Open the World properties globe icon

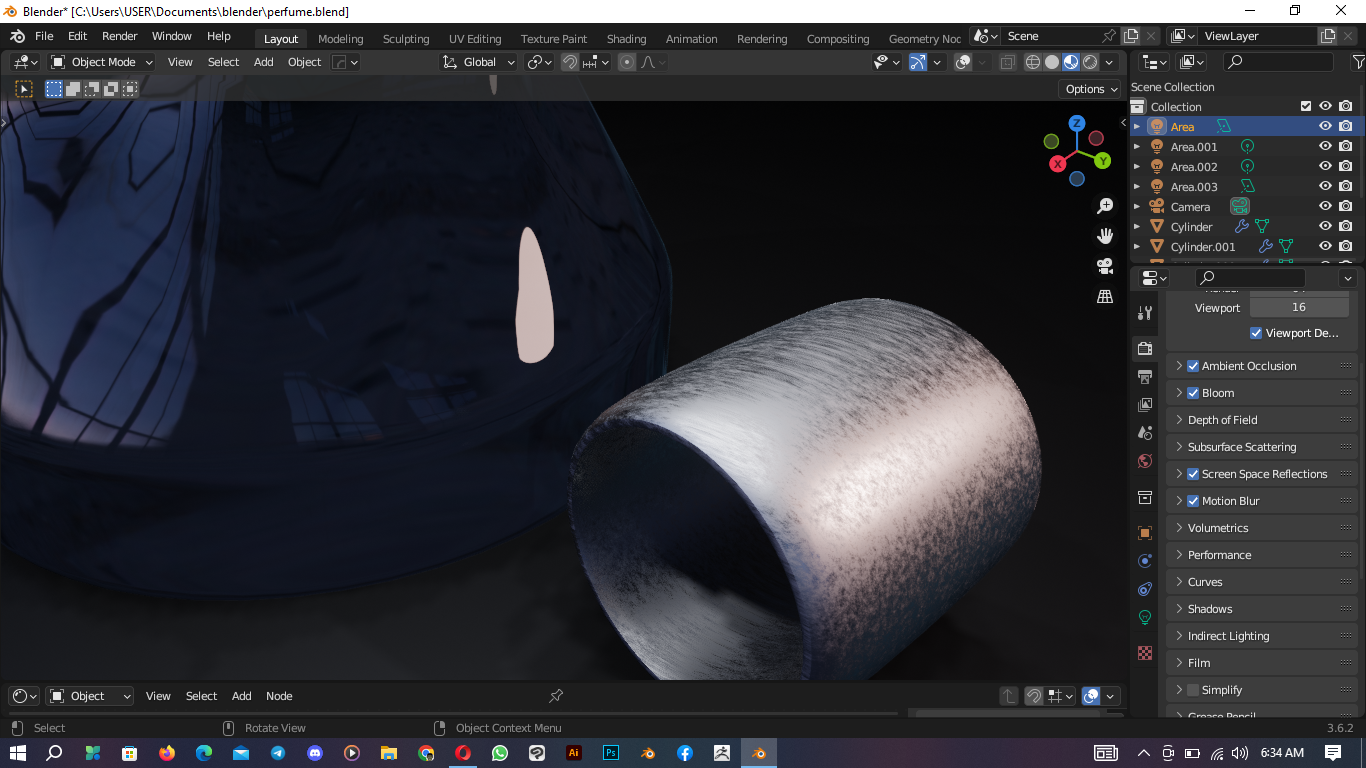point(1145,460)
